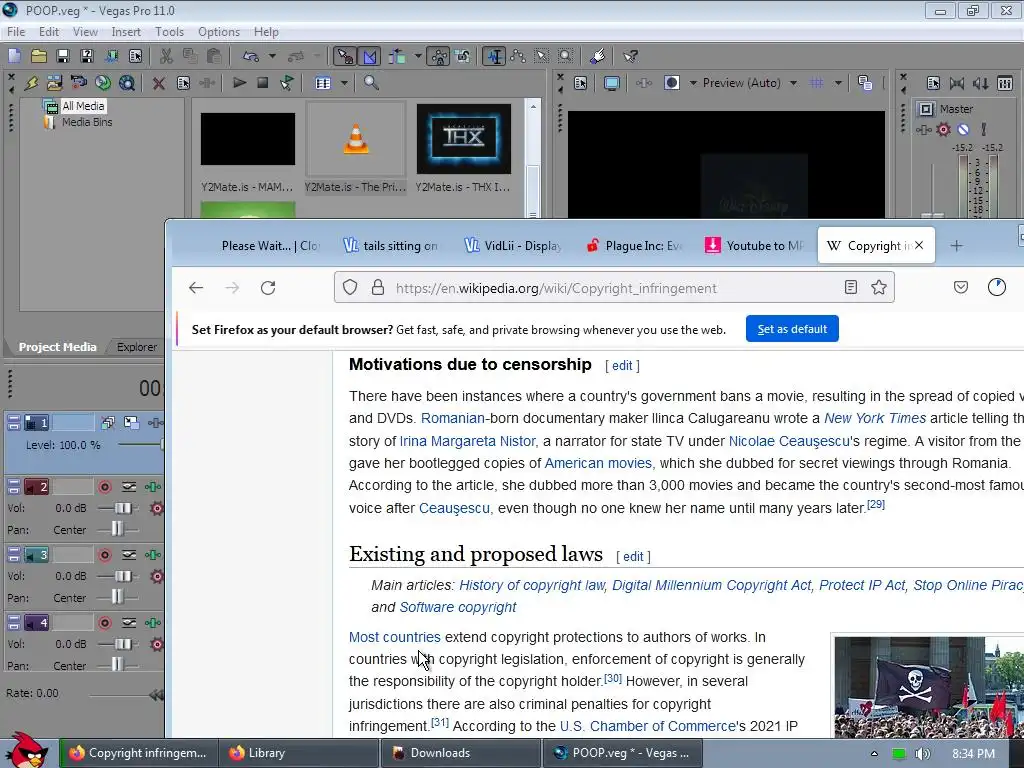This screenshot has height=768, width=1024.
Task: Bookmark the page with the star icon
Action: click(x=879, y=287)
